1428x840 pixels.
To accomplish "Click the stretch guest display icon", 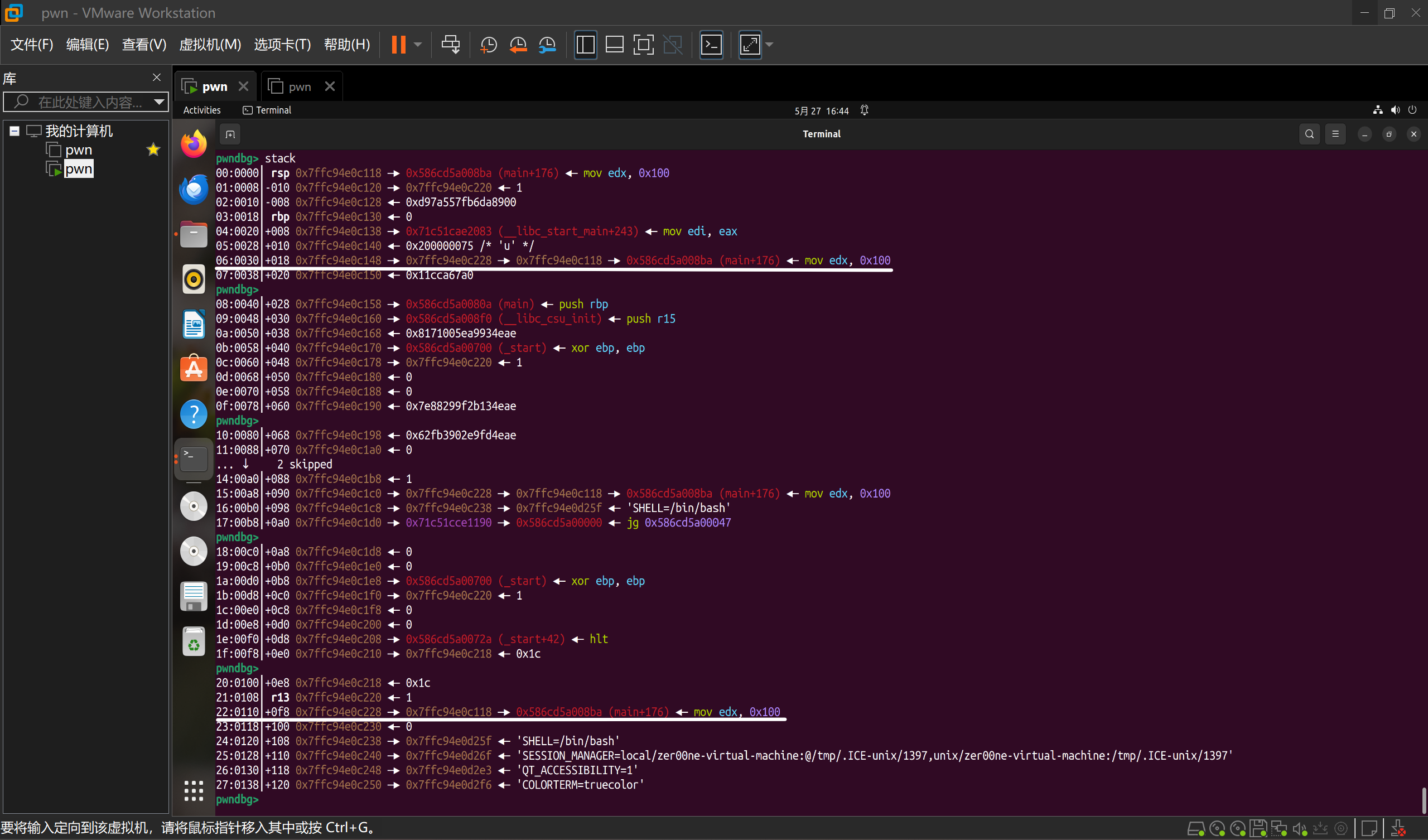I will (x=750, y=44).
